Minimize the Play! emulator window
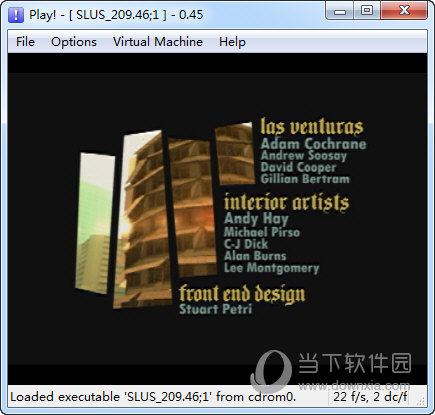This screenshot has height=415, width=435. tap(340, 11)
